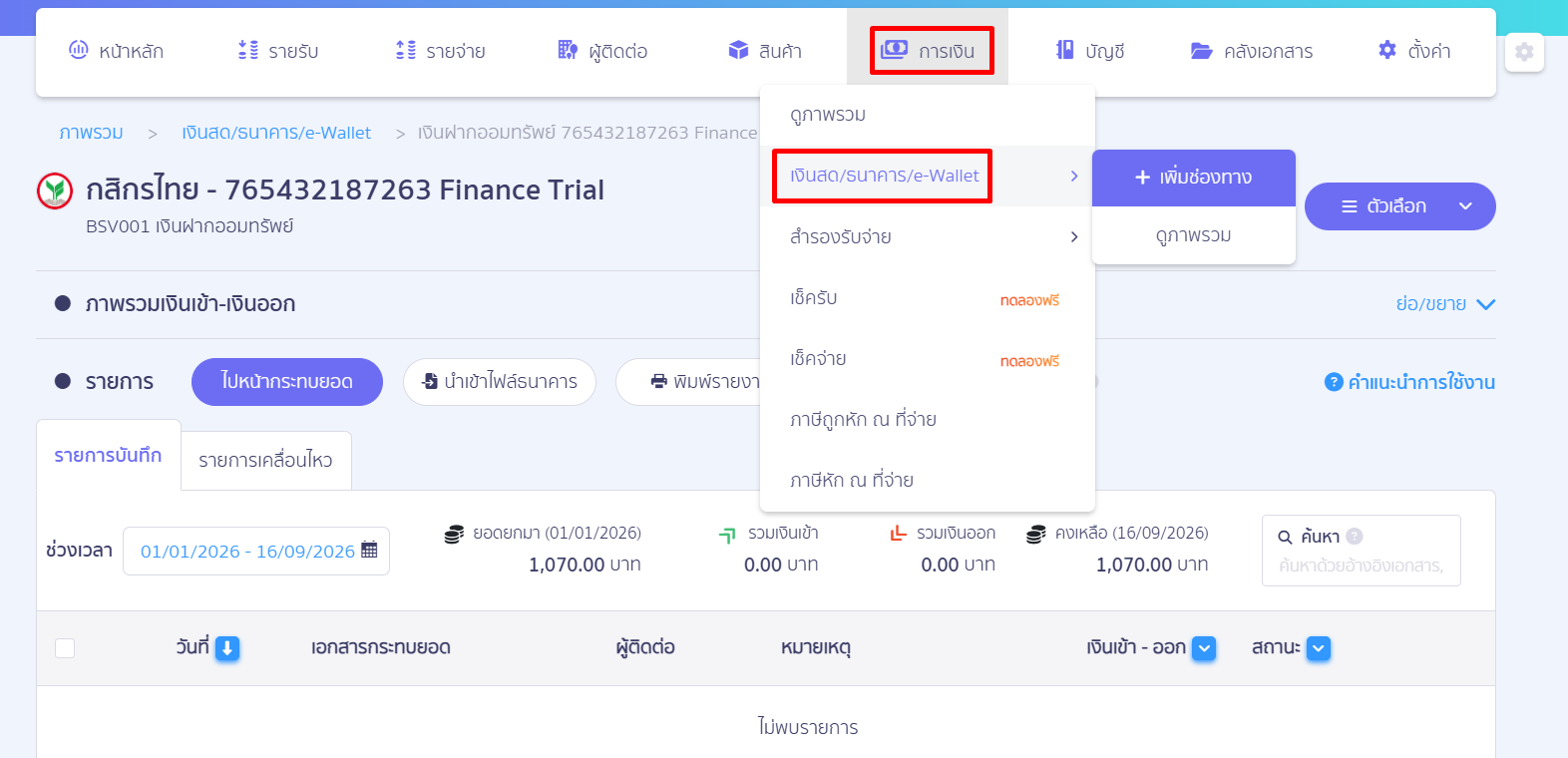Image resolution: width=1568 pixels, height=758 pixels.
Task: Click the blue question icon beside คำแนะนำการใช้งาน
Action: tap(1334, 382)
